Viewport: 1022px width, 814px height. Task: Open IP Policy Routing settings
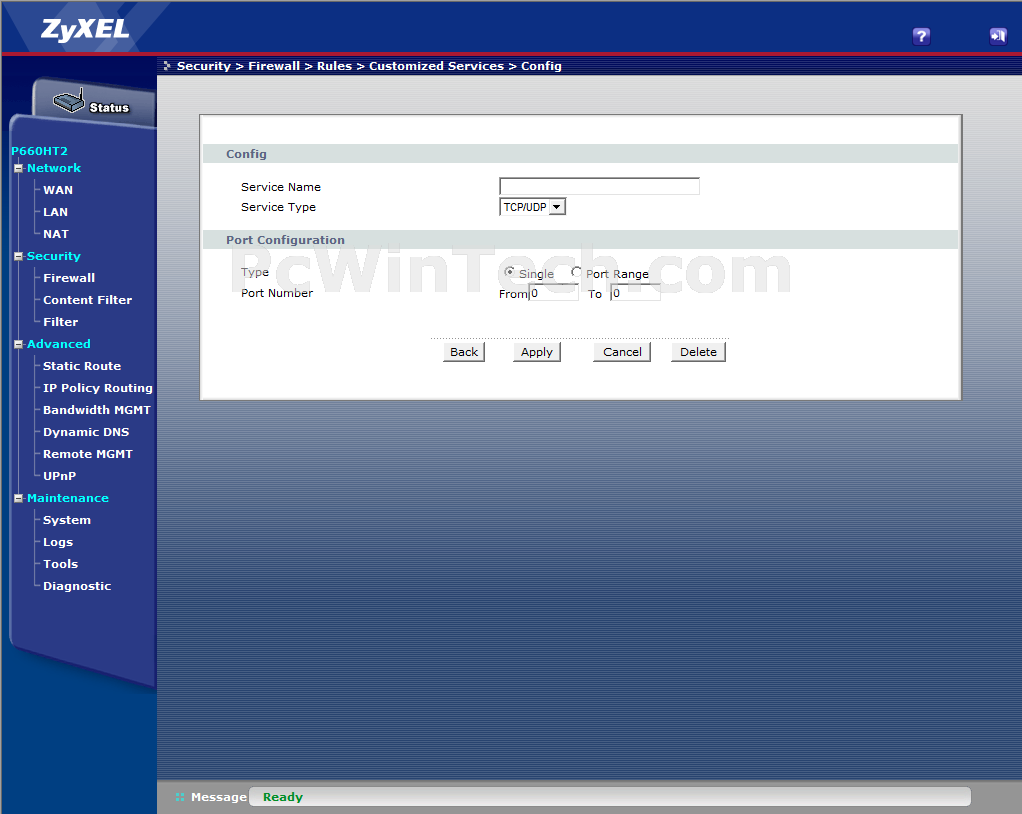click(x=98, y=388)
